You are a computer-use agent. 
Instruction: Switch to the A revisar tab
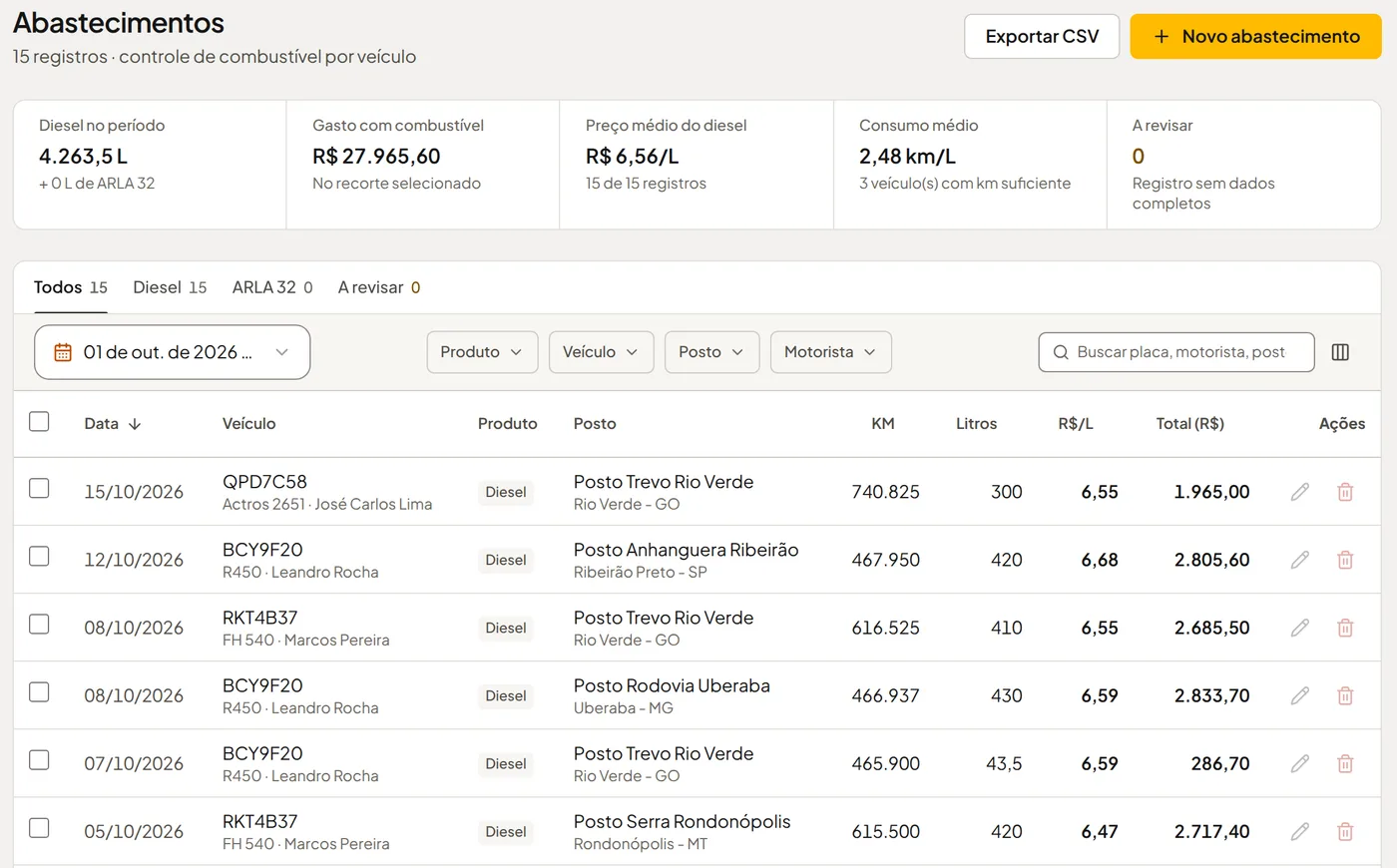(379, 287)
